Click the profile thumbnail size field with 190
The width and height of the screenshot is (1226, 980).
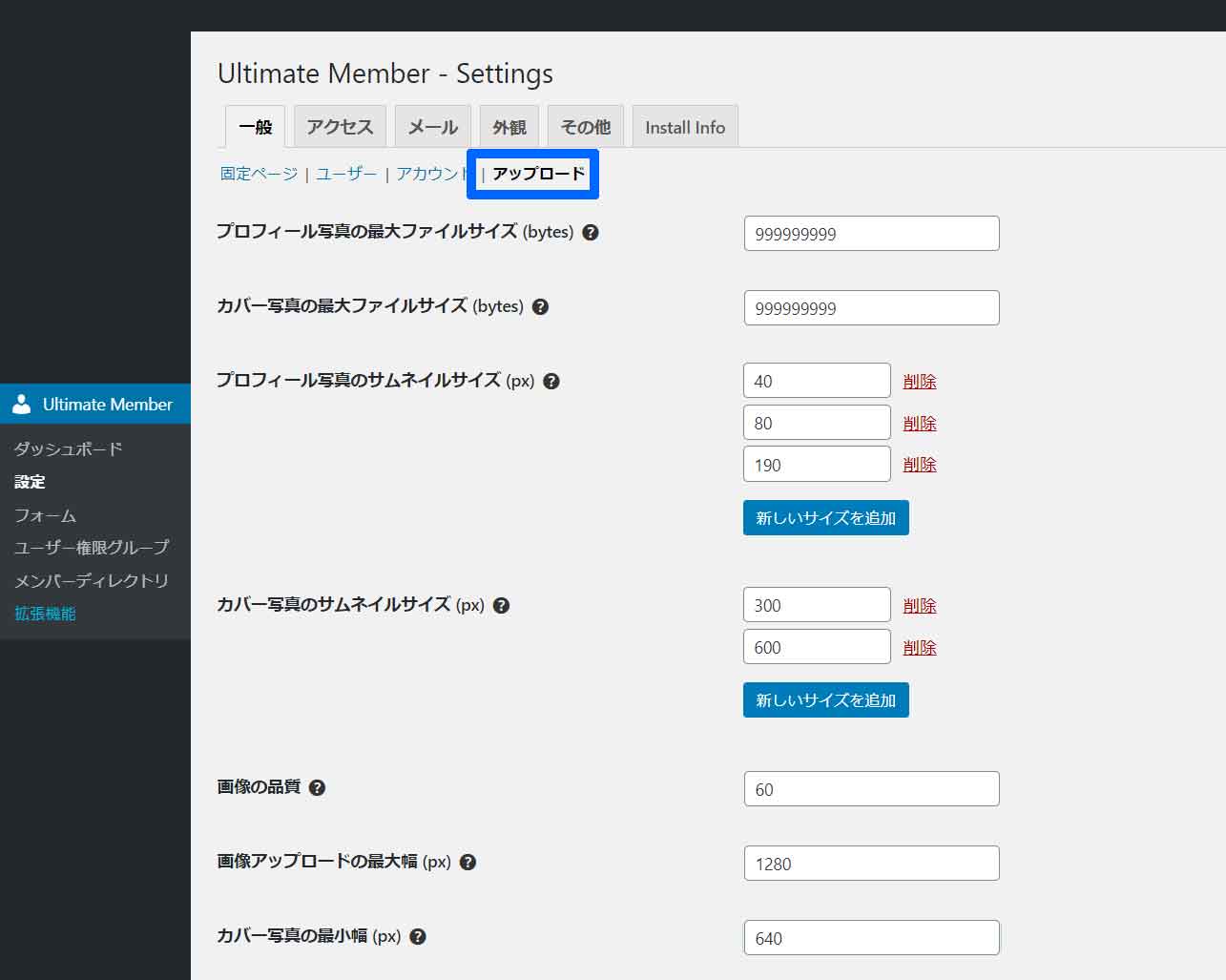pos(817,465)
